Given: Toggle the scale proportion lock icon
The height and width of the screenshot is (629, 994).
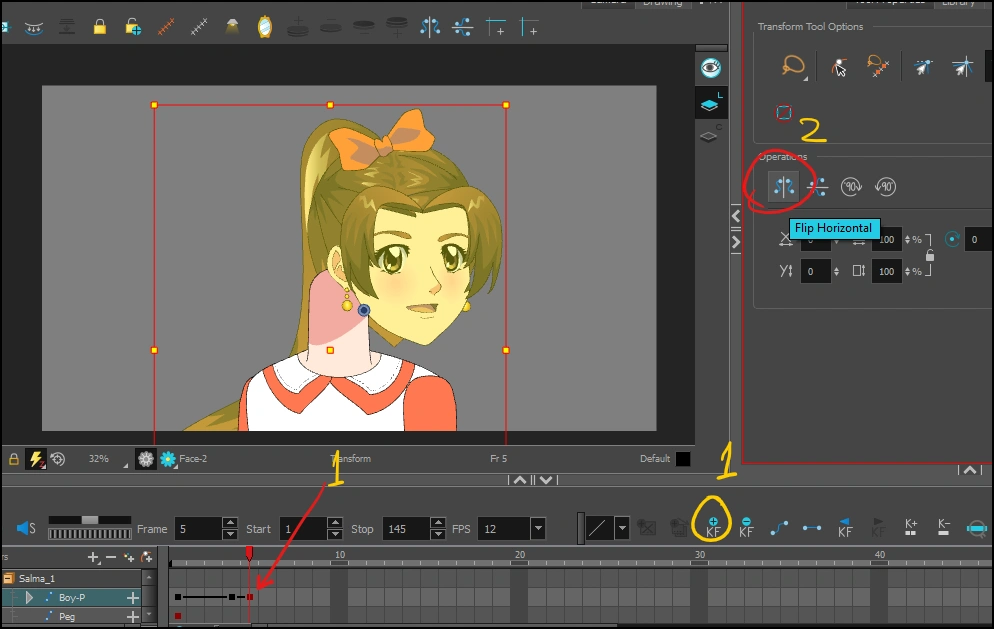Looking at the screenshot, I should pos(930,255).
